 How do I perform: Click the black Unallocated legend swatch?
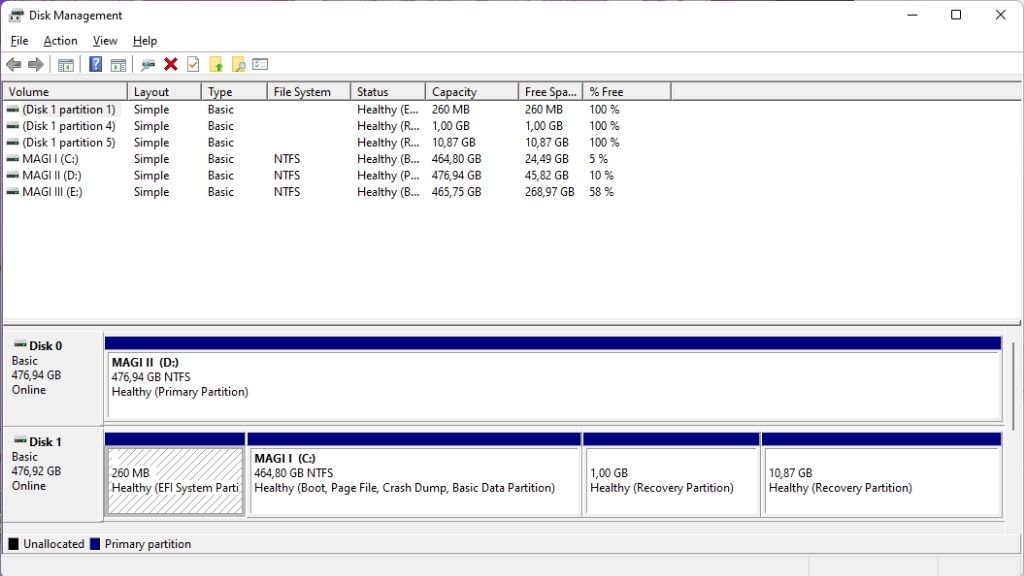13,543
